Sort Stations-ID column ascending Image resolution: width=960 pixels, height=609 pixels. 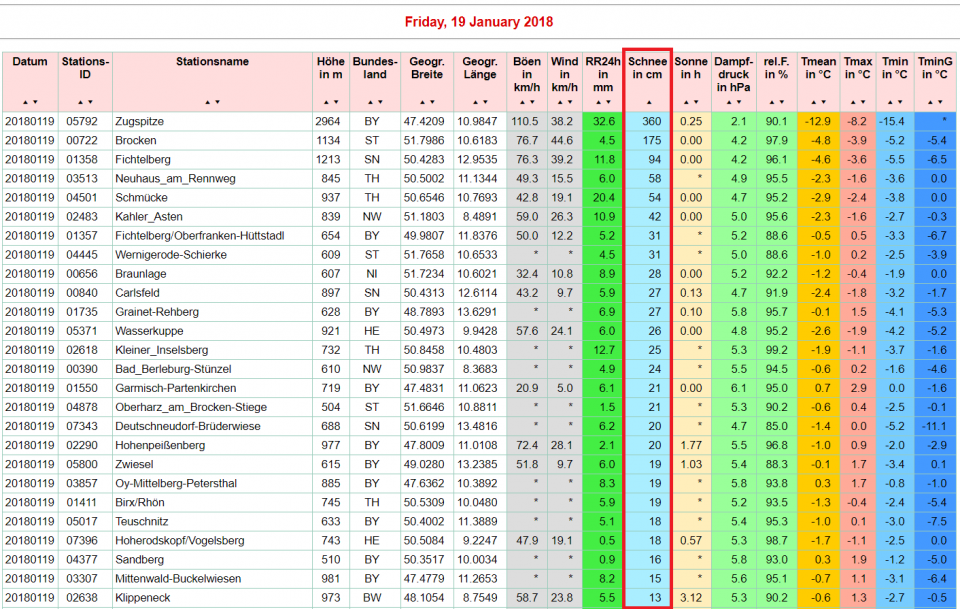click(81, 102)
